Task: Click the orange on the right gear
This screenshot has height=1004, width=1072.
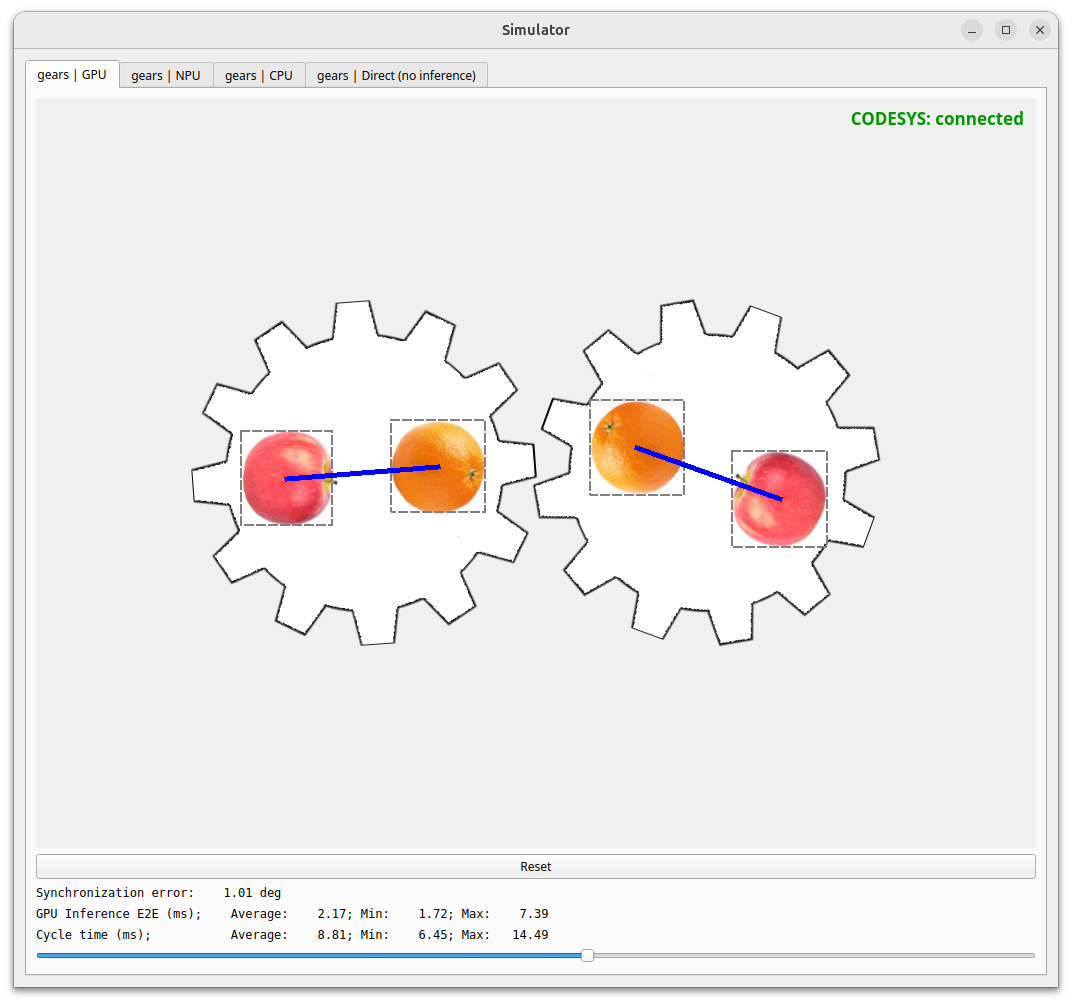Action: click(x=637, y=447)
